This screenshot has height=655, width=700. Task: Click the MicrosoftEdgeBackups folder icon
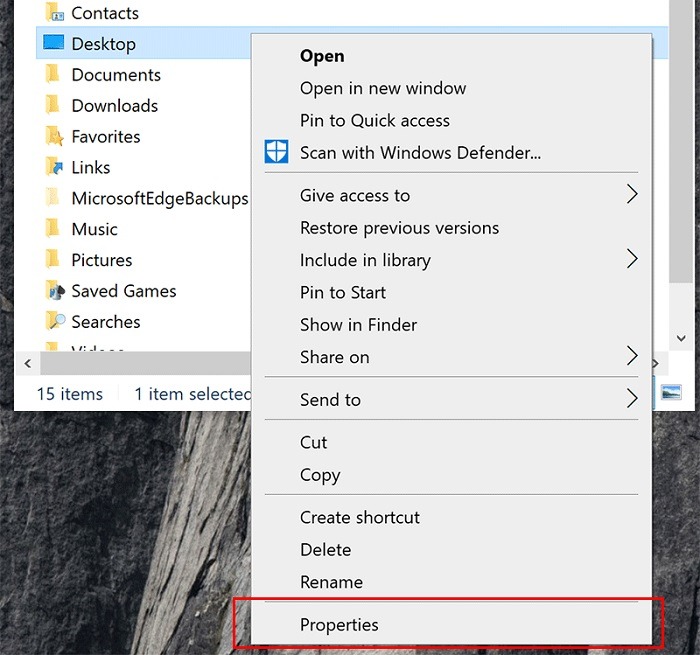click(53, 197)
